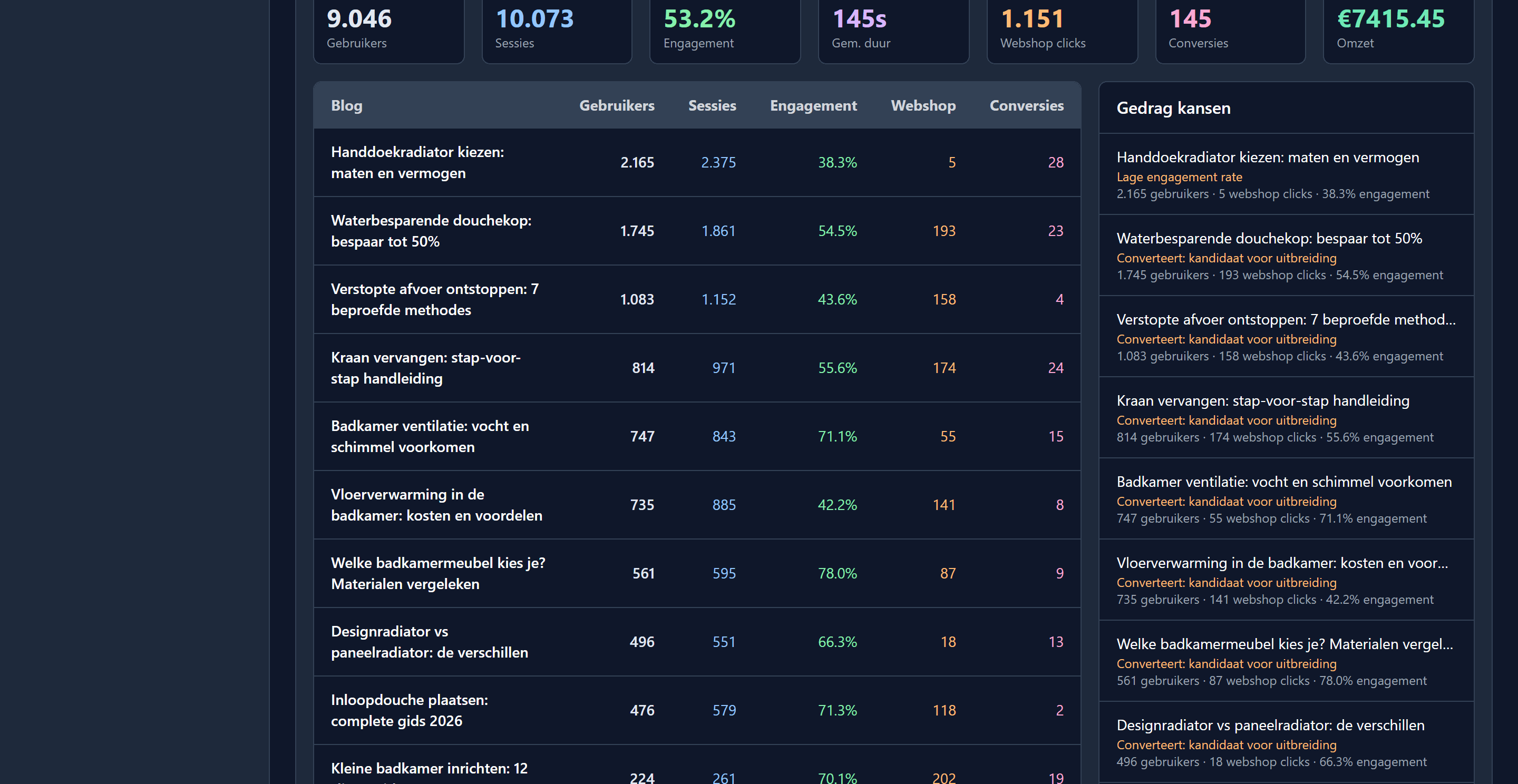This screenshot has height=784, width=1518.
Task: Click engagement value 55.6% in table
Action: click(x=838, y=368)
